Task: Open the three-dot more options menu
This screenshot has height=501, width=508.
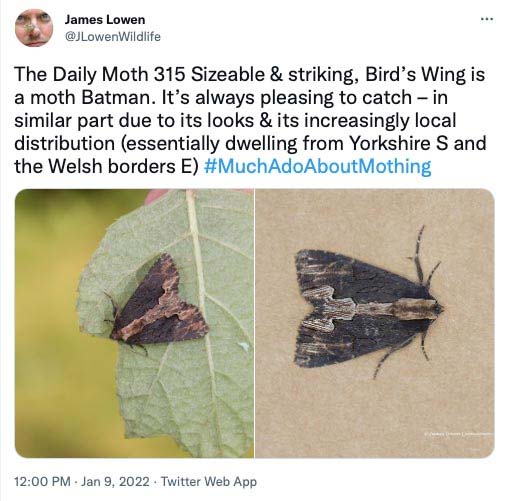Action: coord(487,19)
